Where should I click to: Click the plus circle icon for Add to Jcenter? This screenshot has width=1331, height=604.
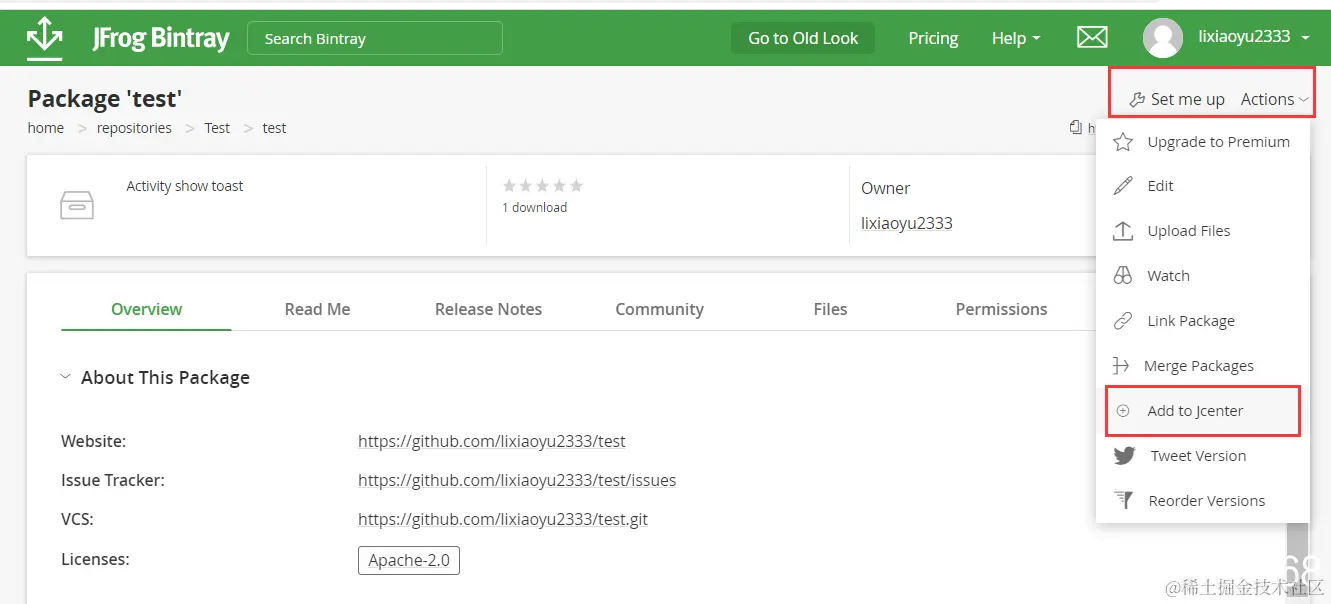(x=1123, y=411)
